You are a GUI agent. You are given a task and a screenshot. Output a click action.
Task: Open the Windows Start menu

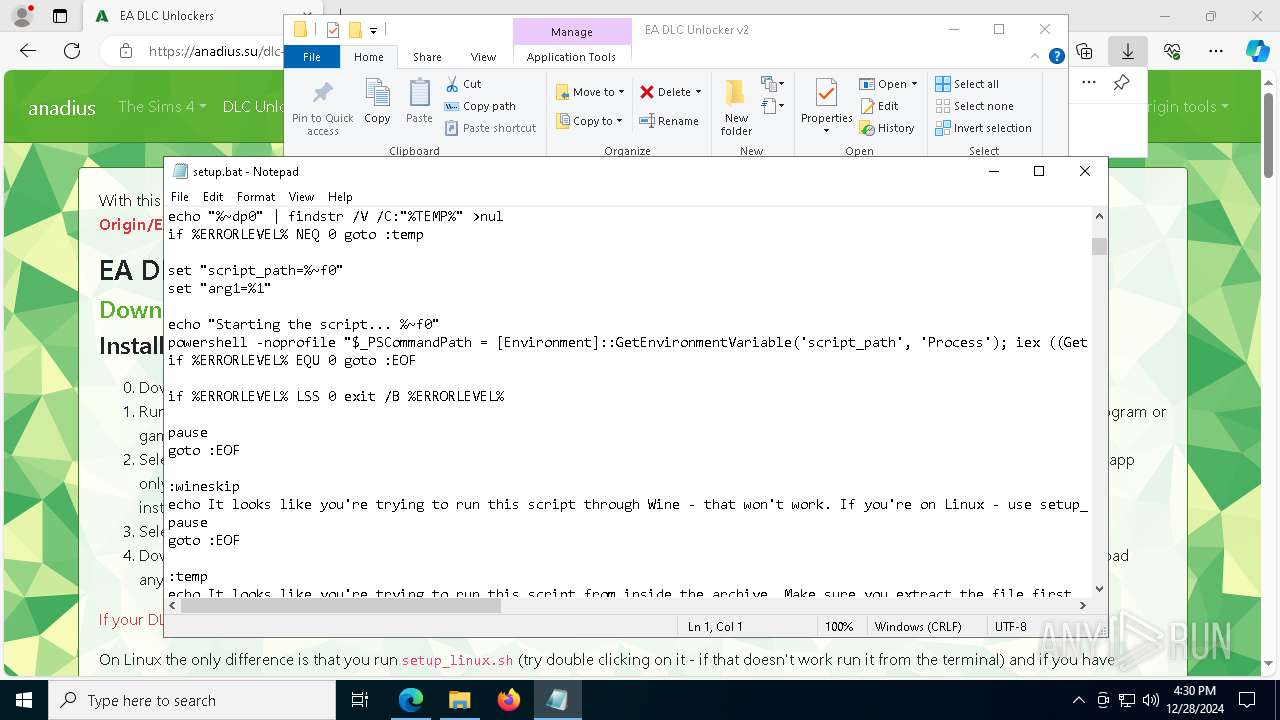(24, 700)
